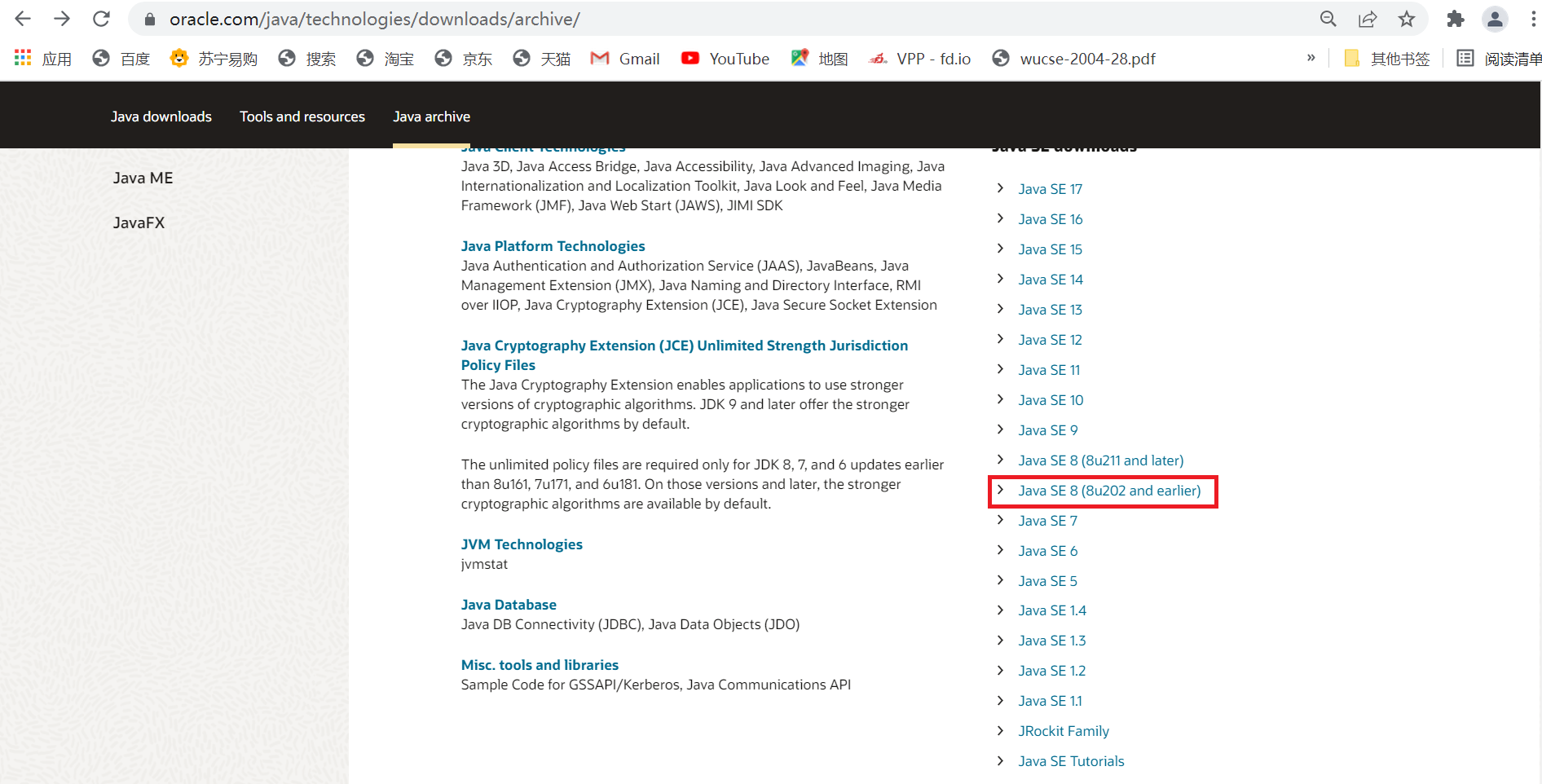1542x784 pixels.
Task: Expand the chevron beside Java SE 7
Action: coord(1000,520)
